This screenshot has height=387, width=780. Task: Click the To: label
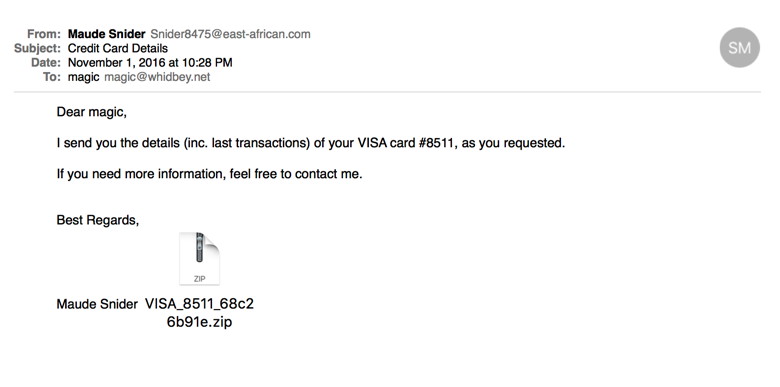click(52, 77)
